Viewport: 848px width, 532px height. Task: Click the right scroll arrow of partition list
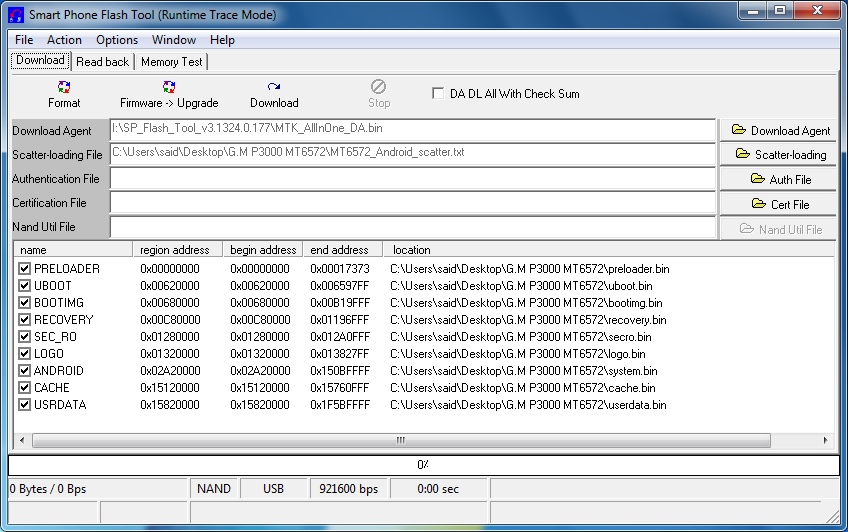pos(825,440)
